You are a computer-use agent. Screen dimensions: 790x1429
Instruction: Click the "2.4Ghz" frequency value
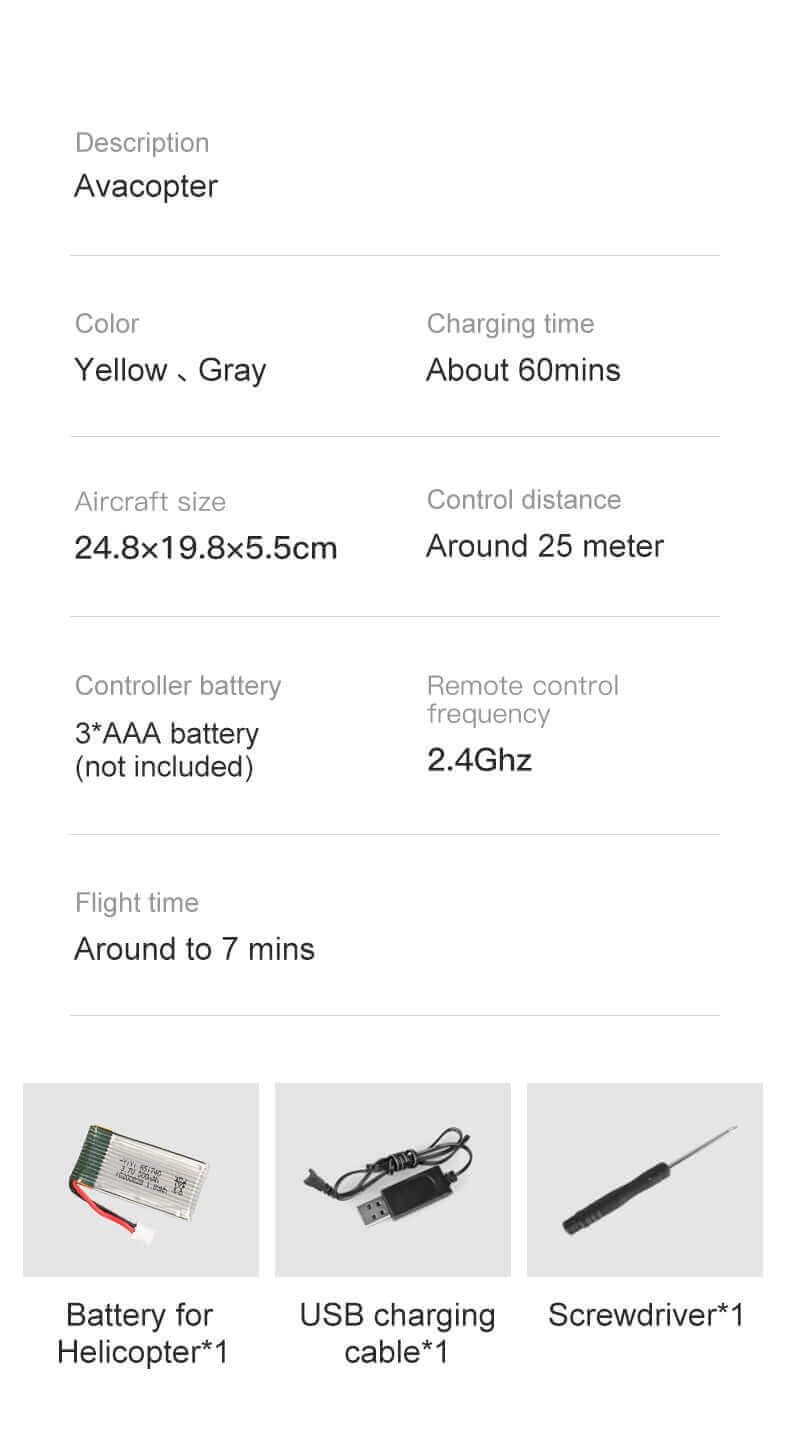479,760
